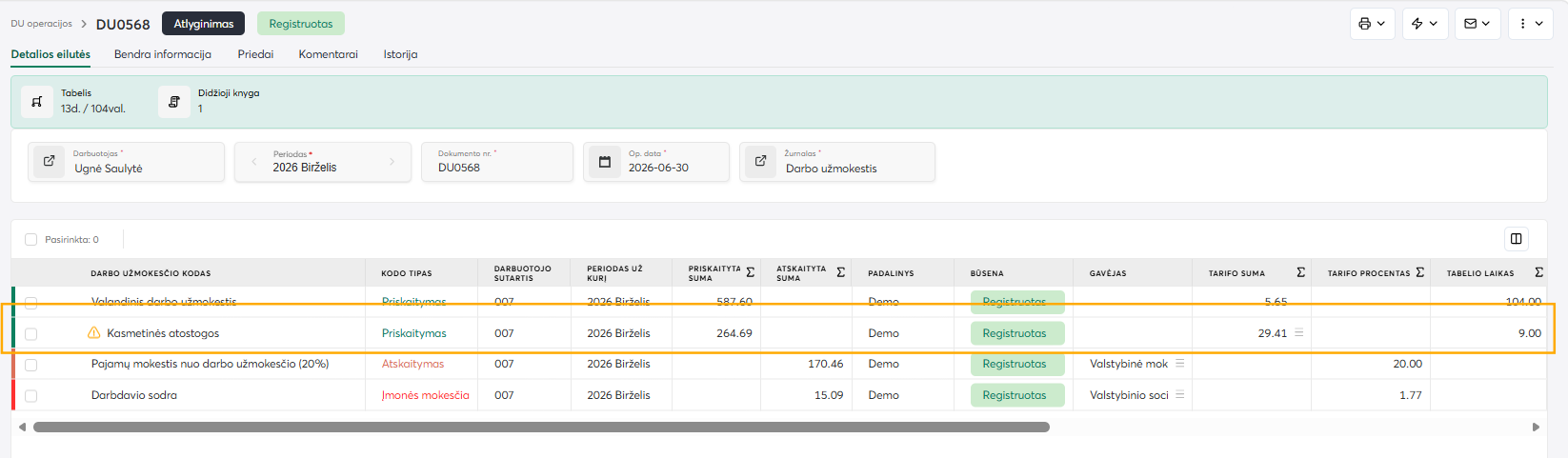Image resolution: width=1568 pixels, height=458 pixels.
Task: Click Darbdavio sodra row name text
Action: tap(134, 395)
